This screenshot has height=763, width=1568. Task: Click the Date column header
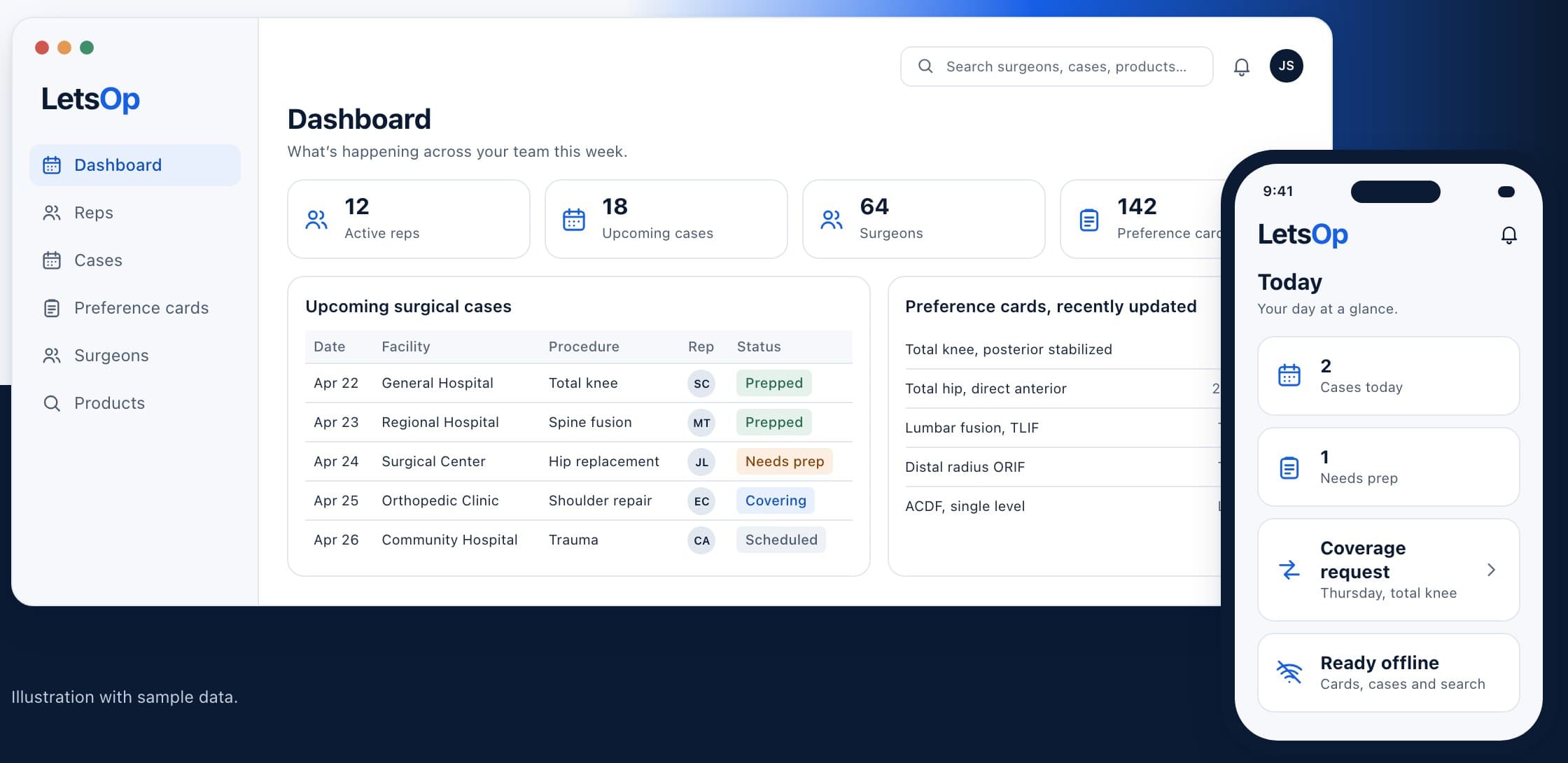pyautogui.click(x=329, y=346)
